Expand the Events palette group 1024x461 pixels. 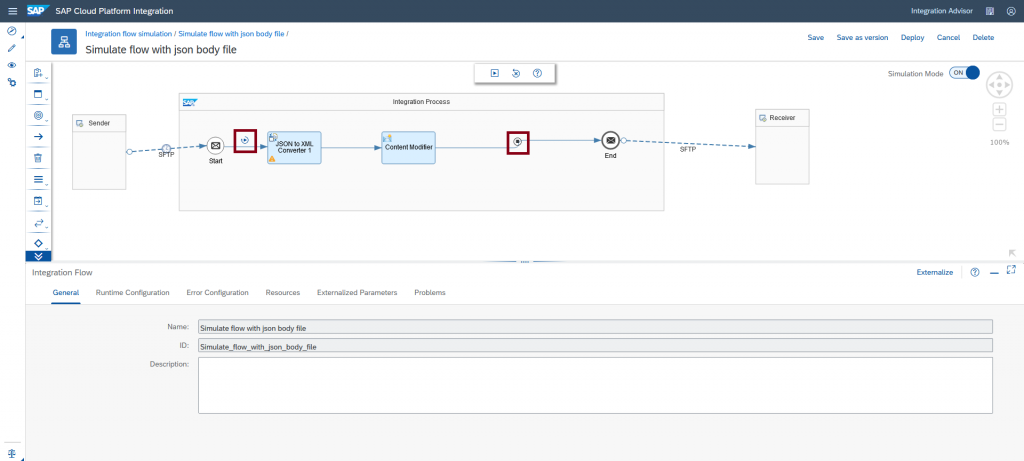(x=39, y=116)
